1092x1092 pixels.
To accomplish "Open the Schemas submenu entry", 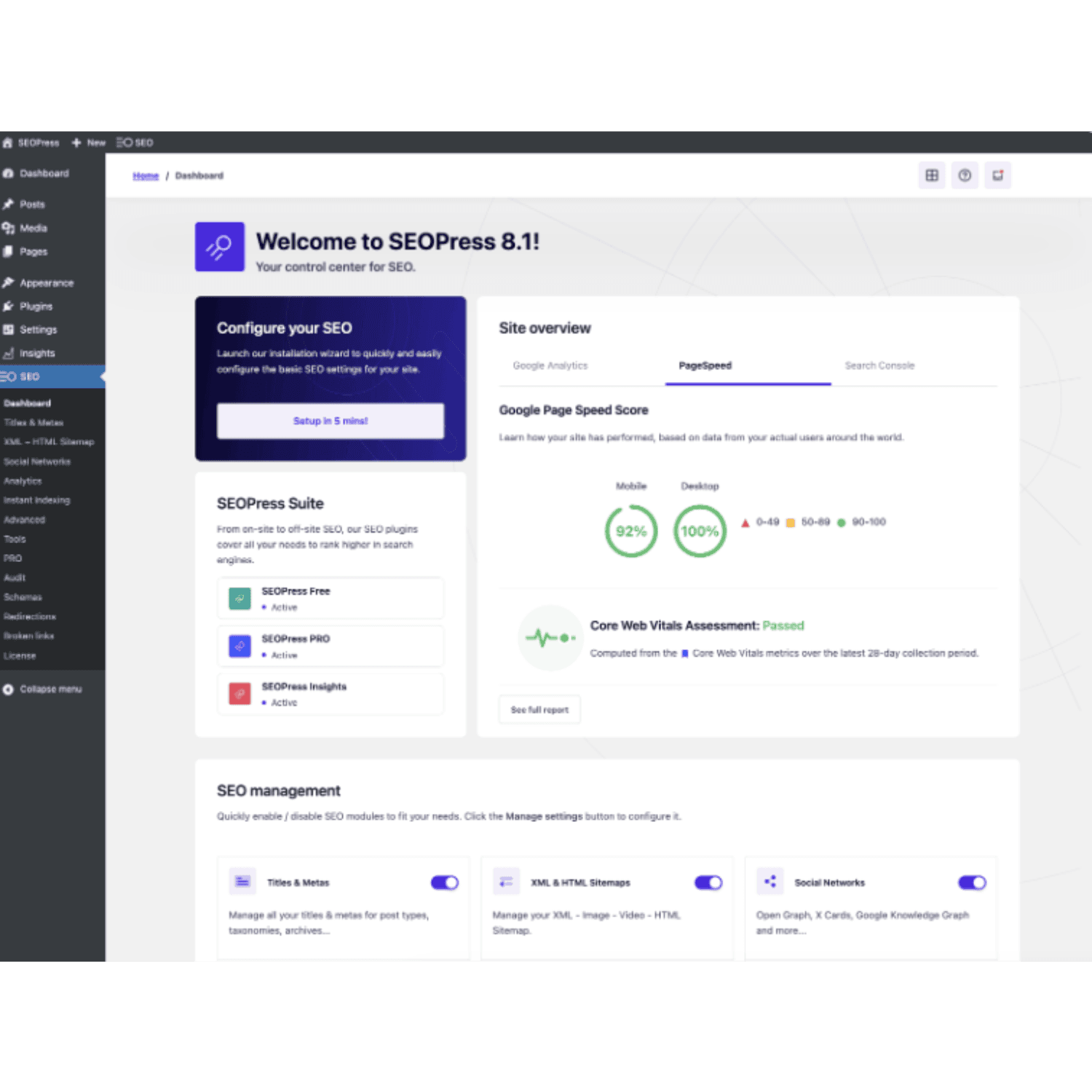I will 23,596.
